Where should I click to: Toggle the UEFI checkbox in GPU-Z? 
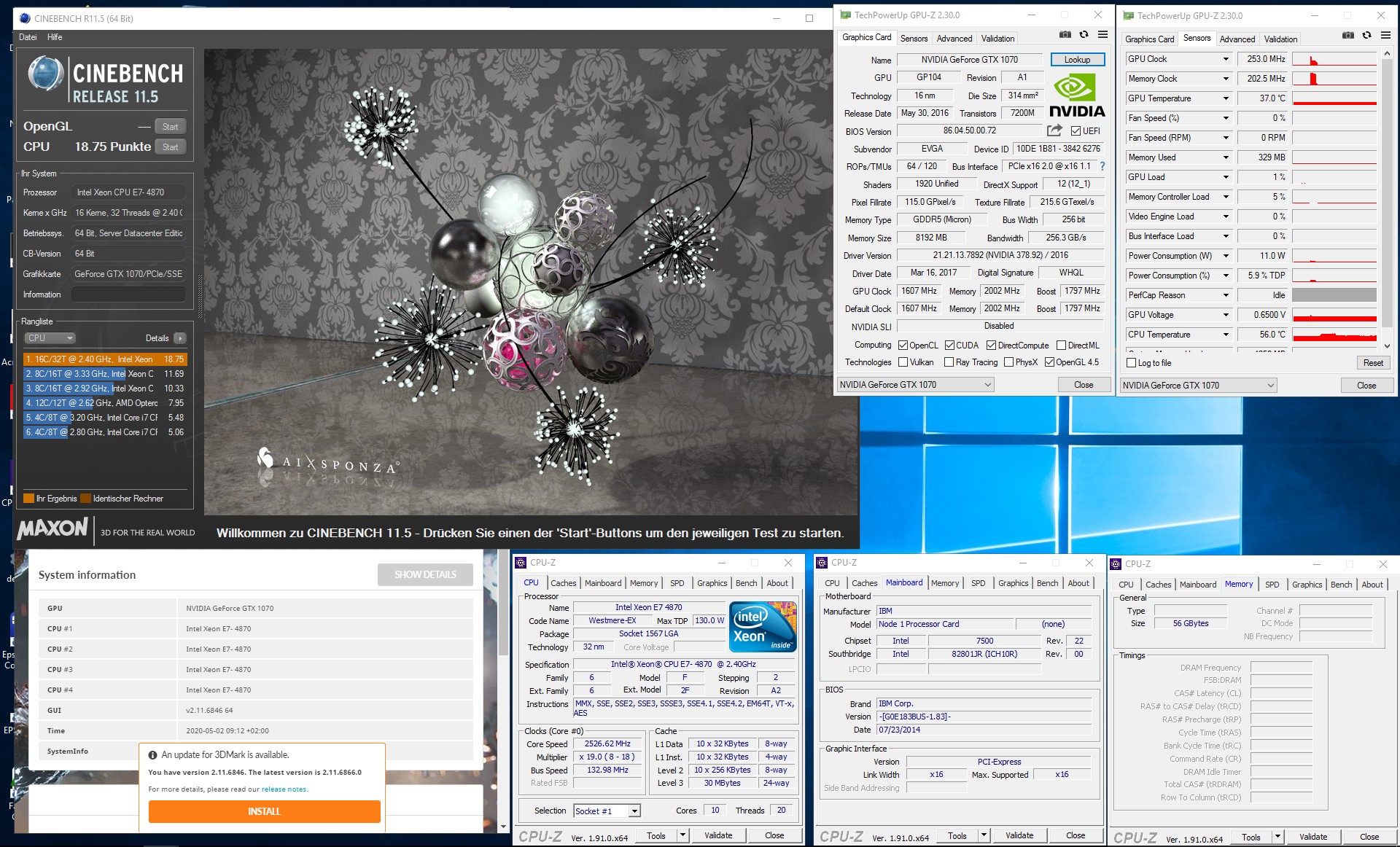[1076, 131]
